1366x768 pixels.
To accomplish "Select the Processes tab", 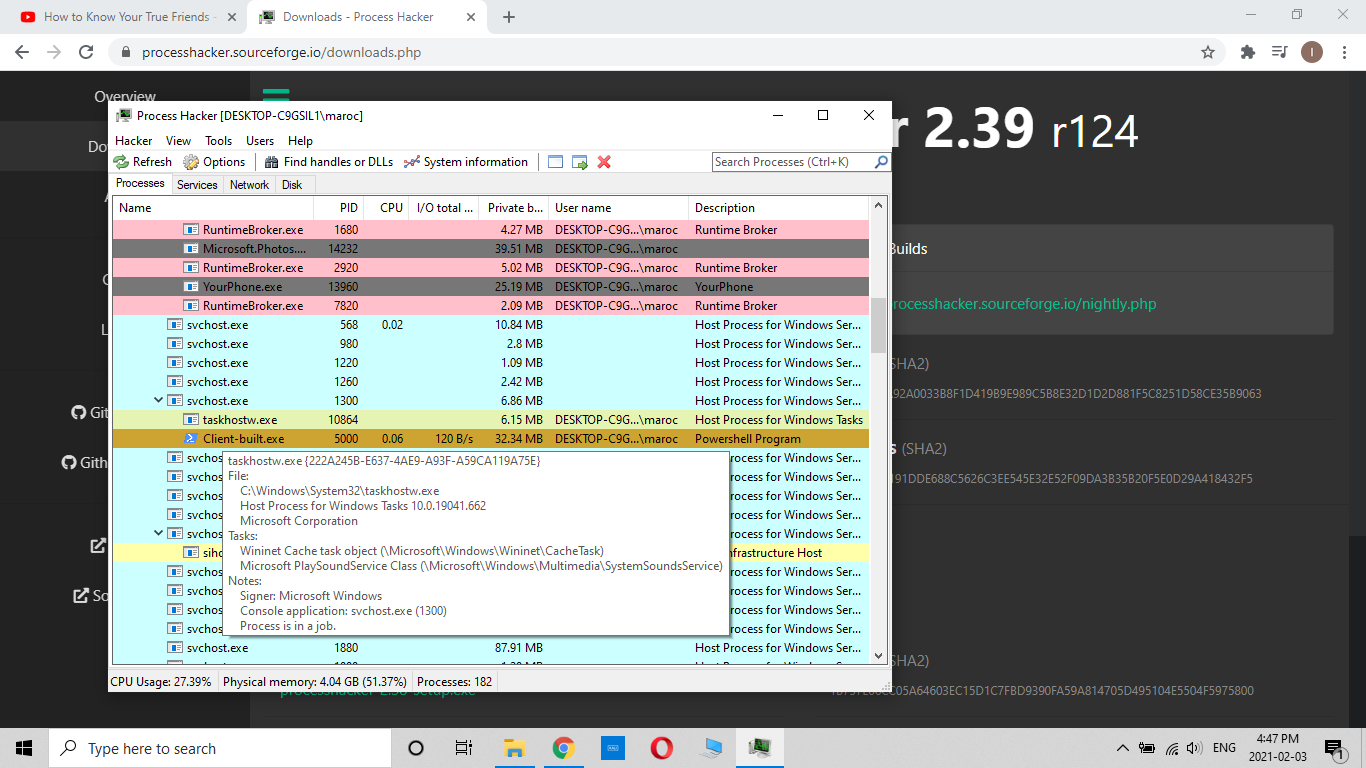I will (x=140, y=184).
